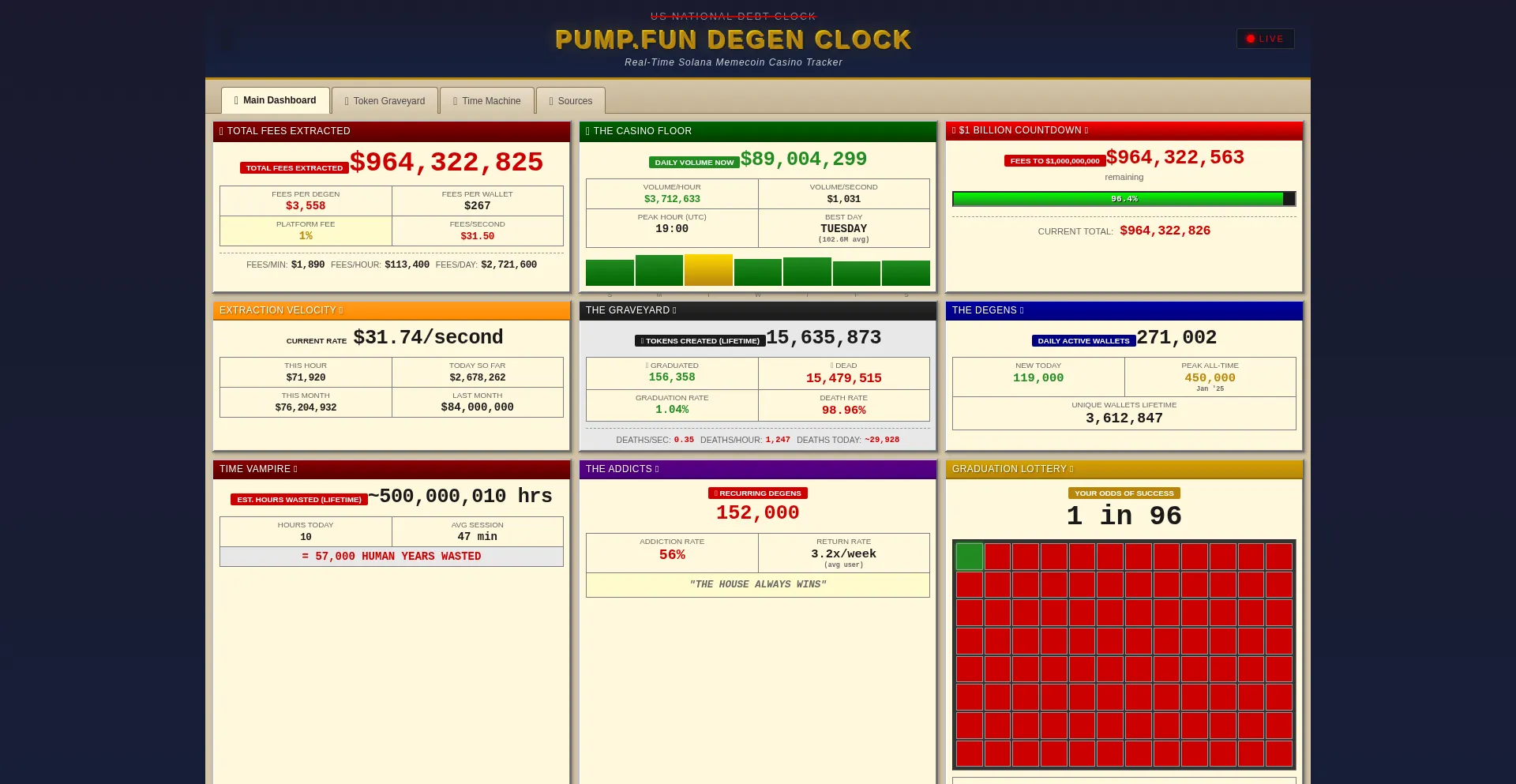1516x784 pixels.
Task: Select the 1 in 96 odds figure
Action: [1124, 516]
